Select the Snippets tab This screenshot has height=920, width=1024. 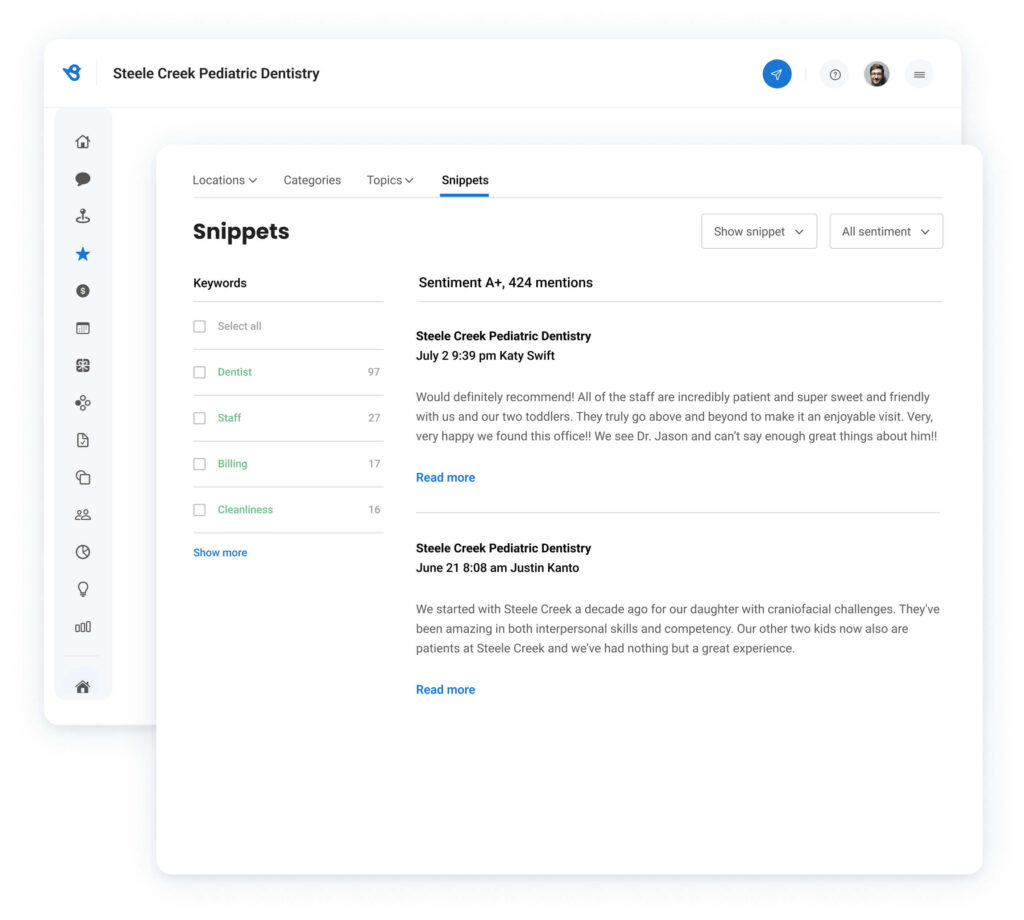(x=465, y=180)
